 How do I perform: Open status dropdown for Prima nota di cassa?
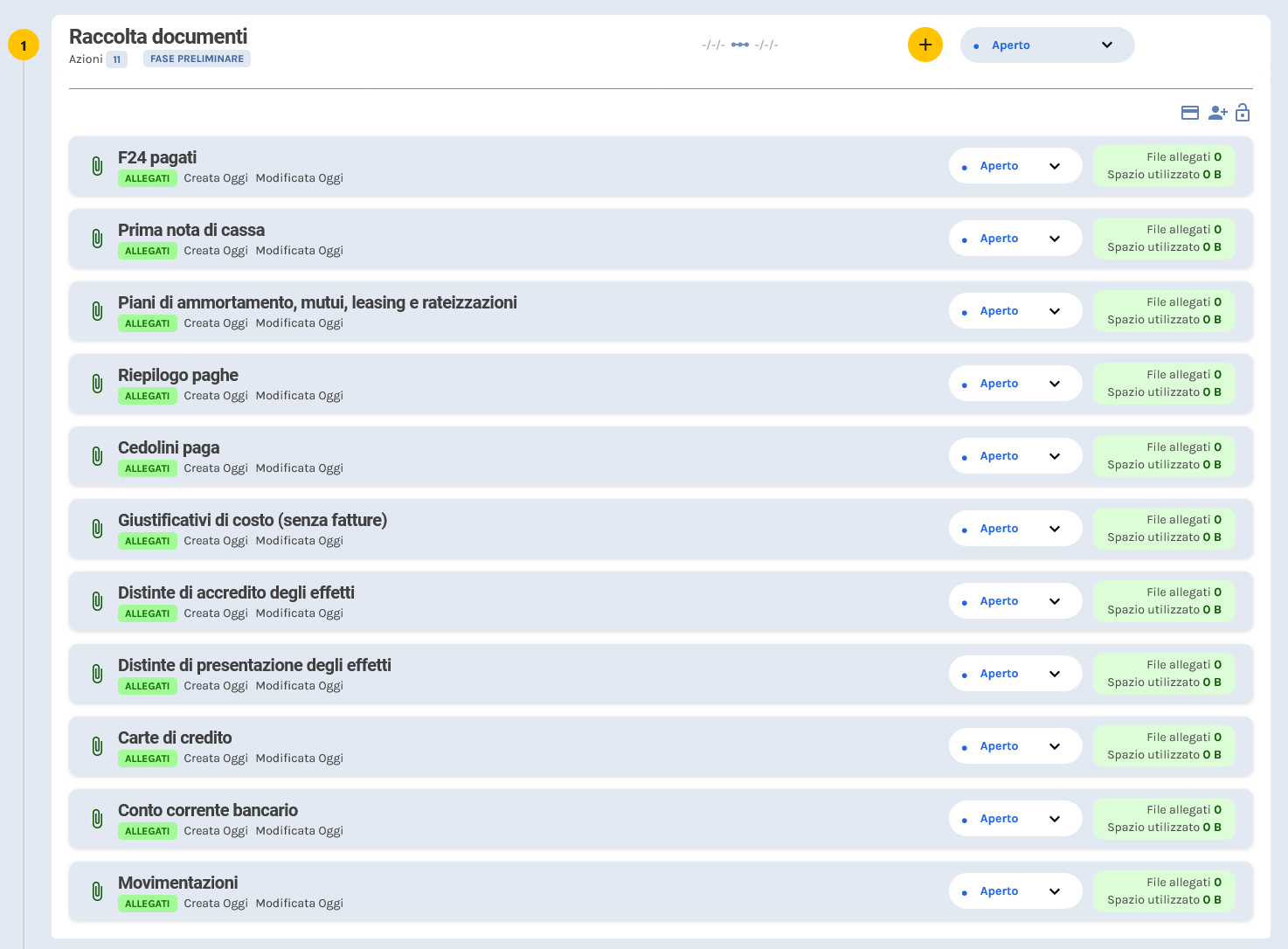click(1014, 239)
